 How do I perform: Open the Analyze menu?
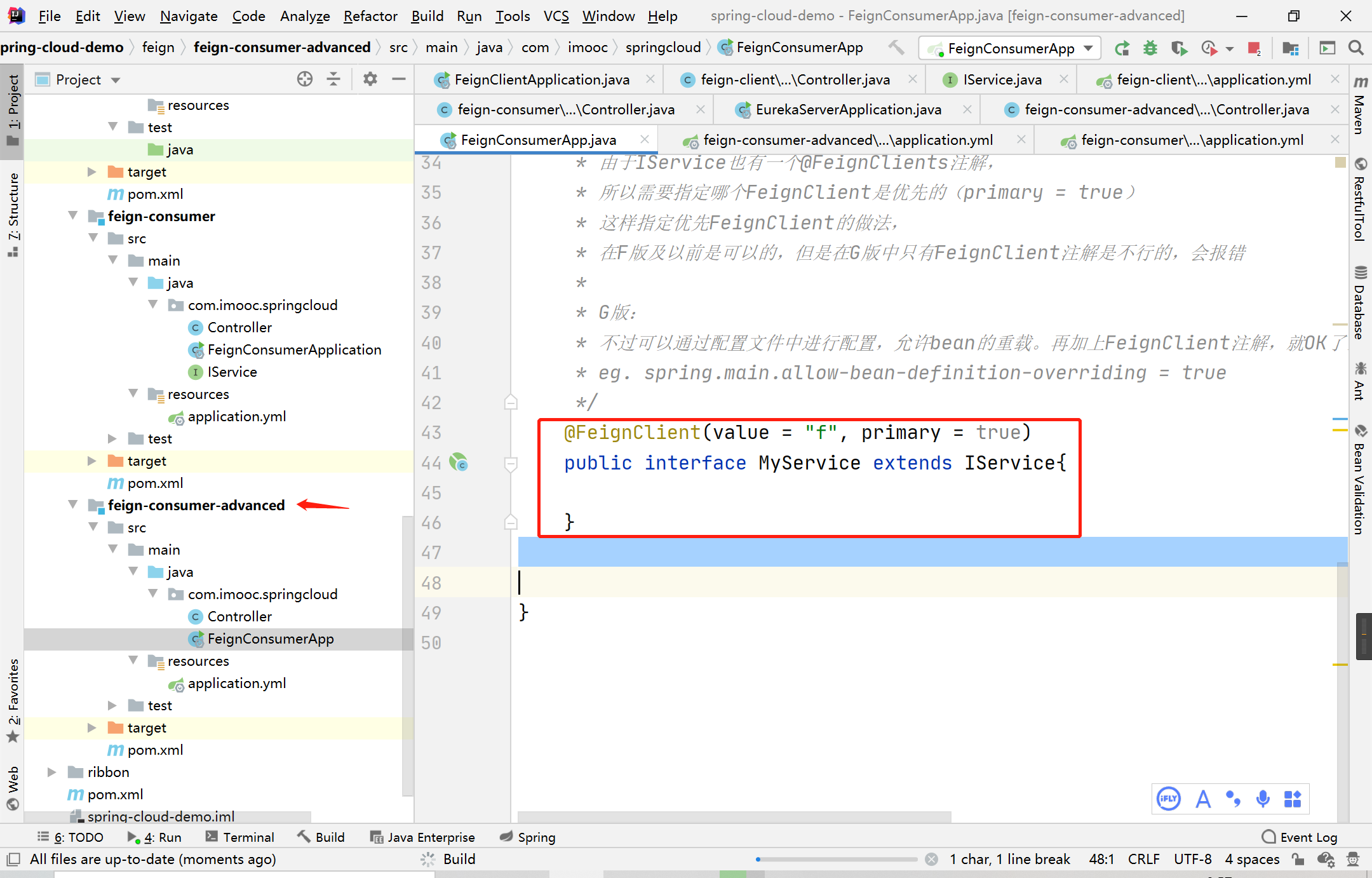tap(305, 16)
